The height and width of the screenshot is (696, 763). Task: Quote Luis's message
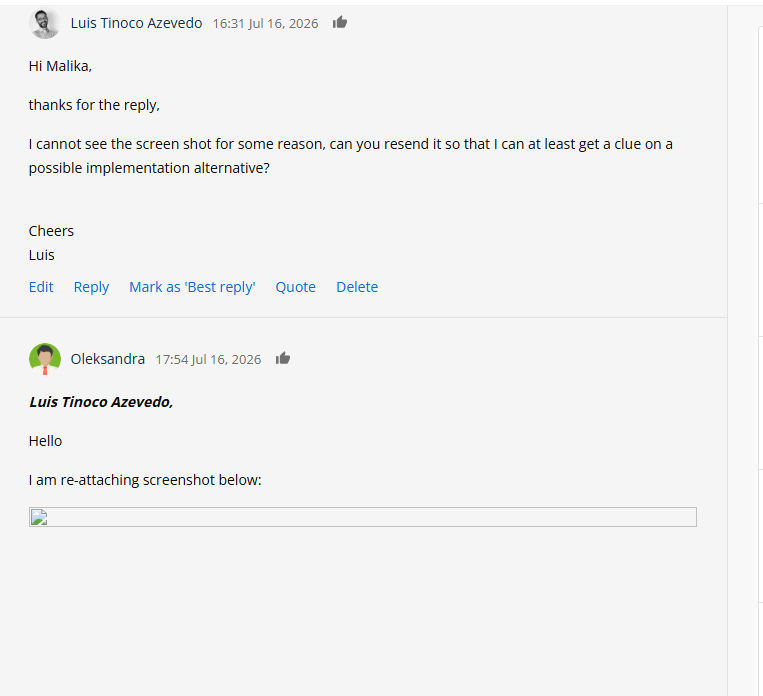[295, 287]
